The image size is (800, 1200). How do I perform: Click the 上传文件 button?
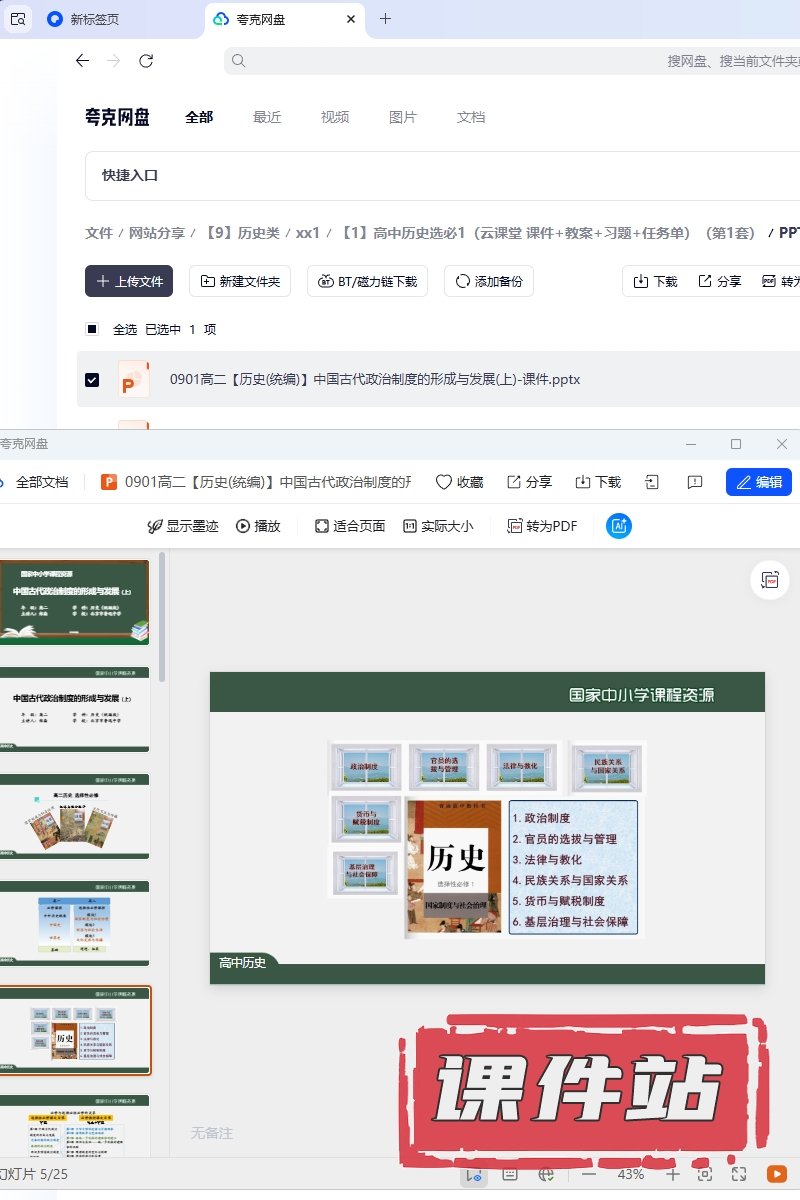click(129, 282)
